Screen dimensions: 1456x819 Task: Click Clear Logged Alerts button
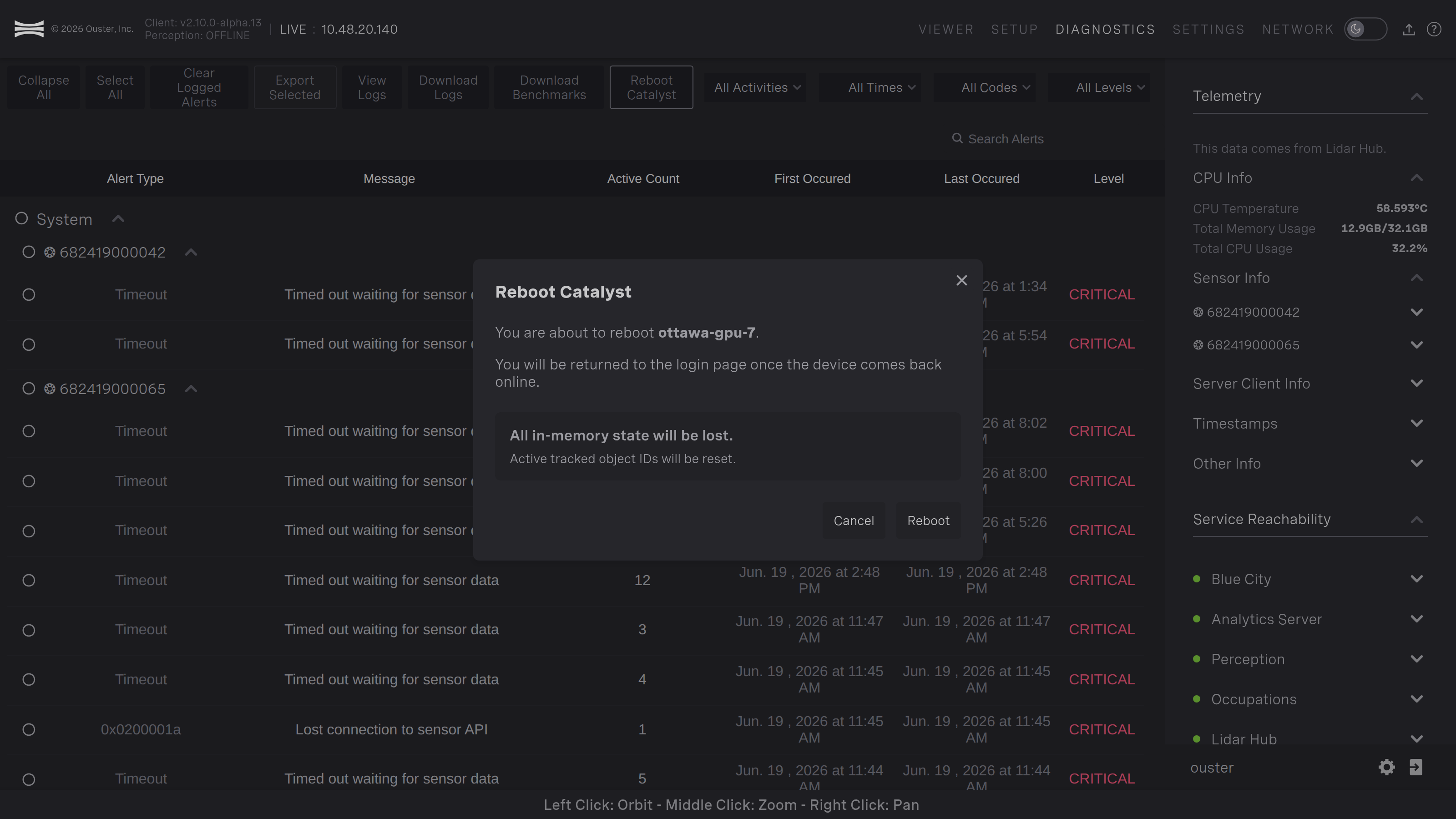(199, 88)
